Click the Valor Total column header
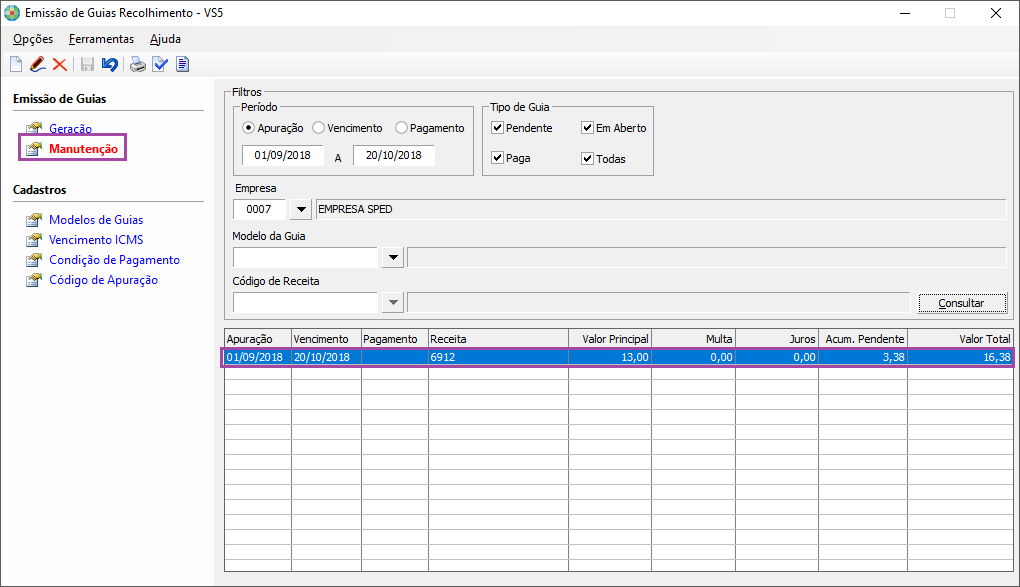This screenshot has height=587, width=1020. click(960, 339)
